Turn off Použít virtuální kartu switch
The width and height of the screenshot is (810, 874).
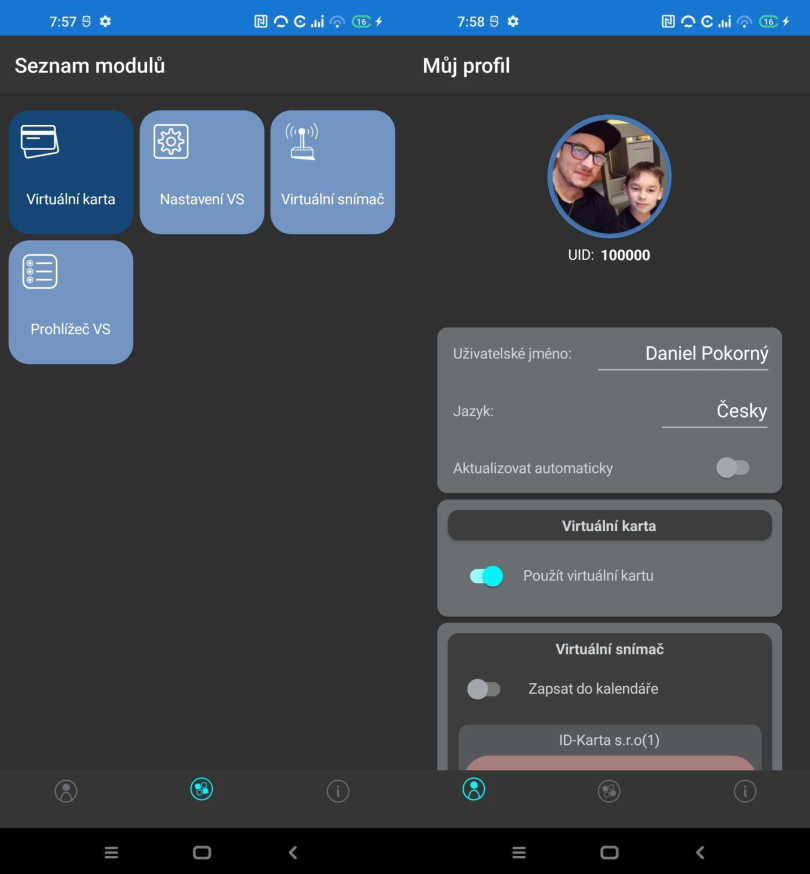487,576
